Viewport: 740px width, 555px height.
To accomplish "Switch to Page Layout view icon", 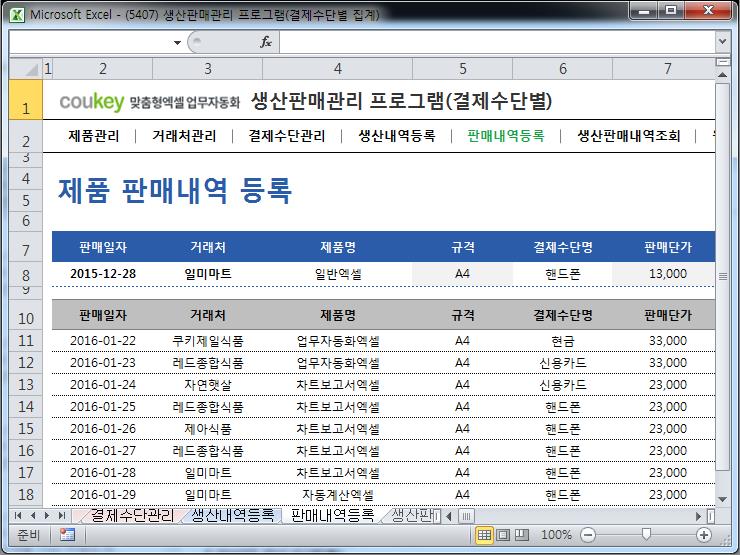I will (503, 535).
